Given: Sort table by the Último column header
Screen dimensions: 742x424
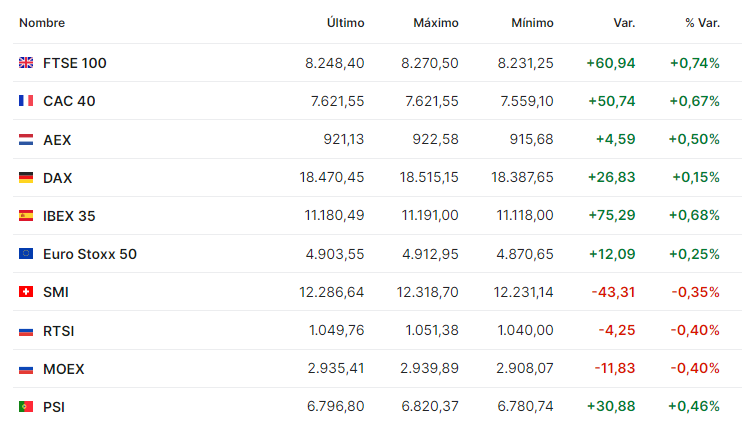Looking at the screenshot, I should tap(345, 23).
